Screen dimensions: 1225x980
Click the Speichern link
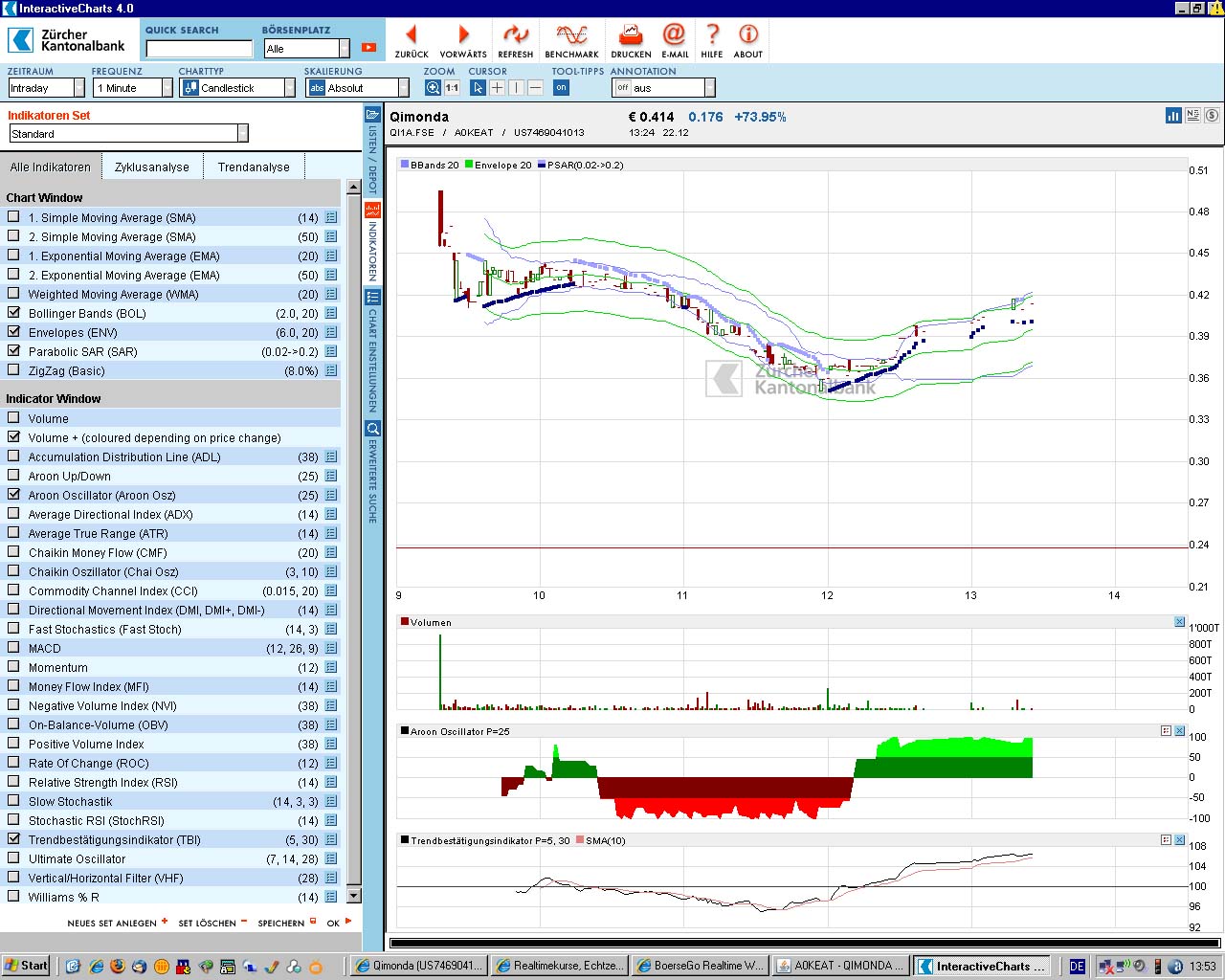pyautogui.click(x=281, y=923)
